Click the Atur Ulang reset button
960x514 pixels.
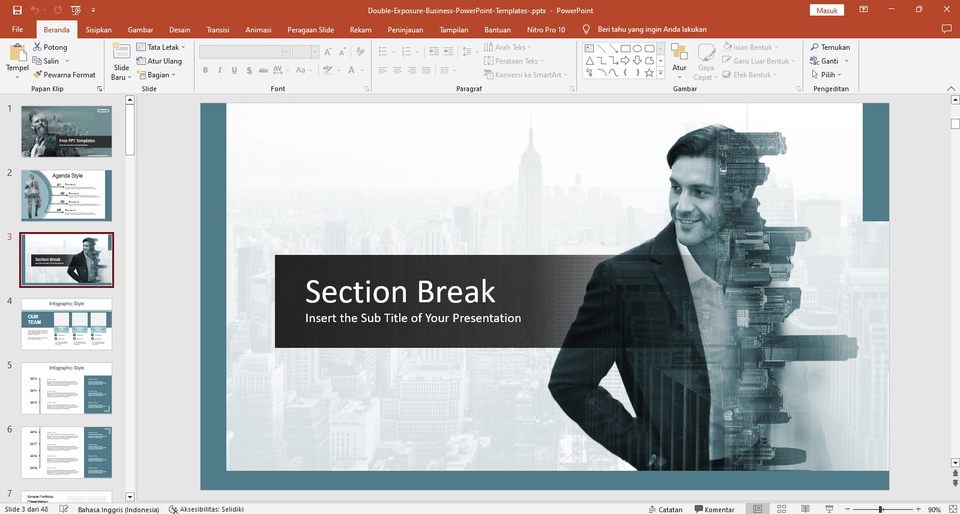tap(159, 61)
